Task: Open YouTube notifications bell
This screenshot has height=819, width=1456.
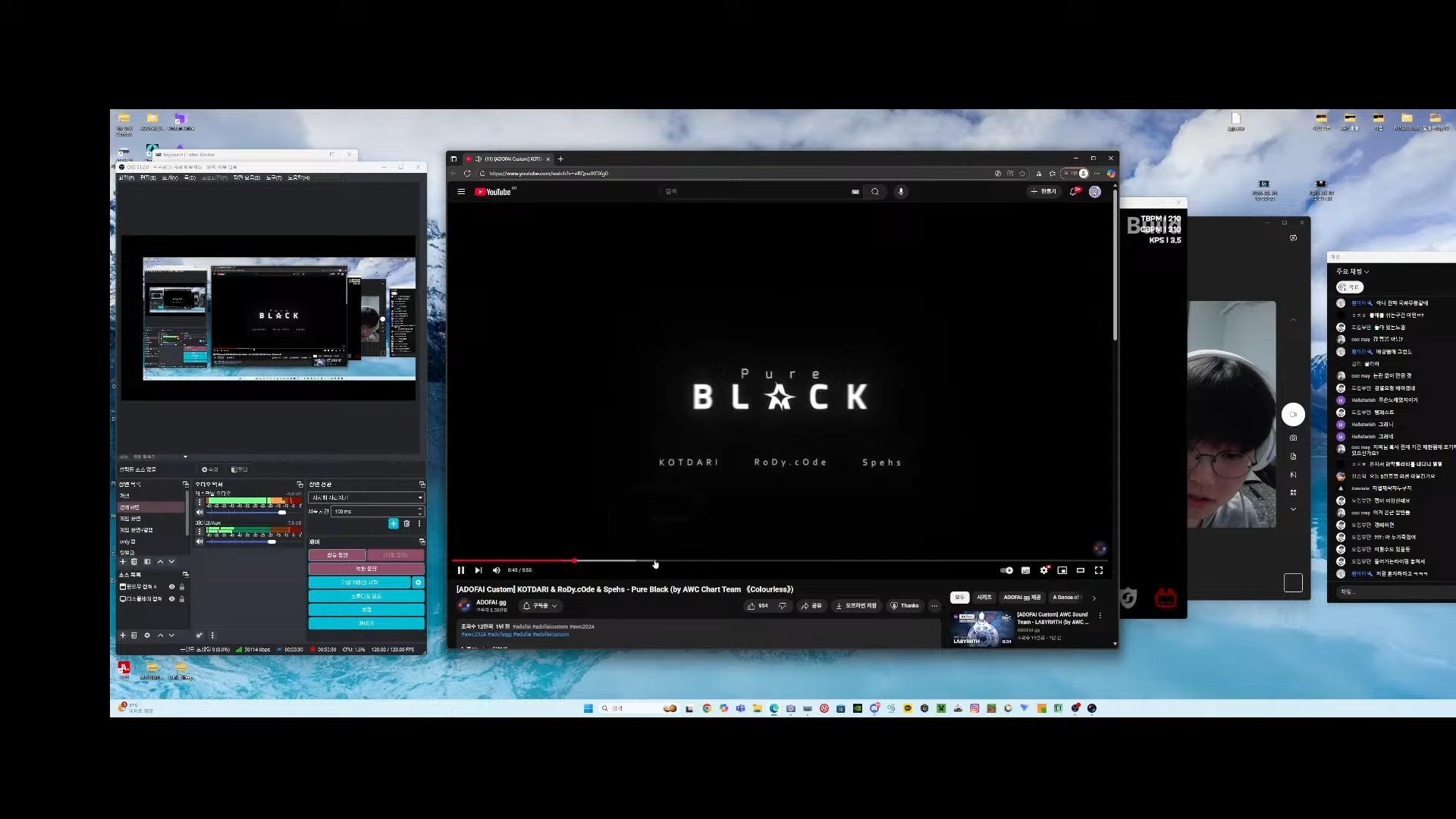Action: tap(1074, 192)
